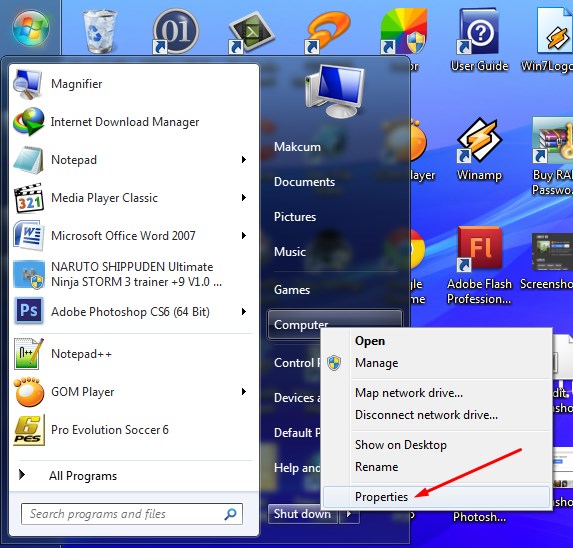Expand GOM Player jump list arrow

point(244,392)
